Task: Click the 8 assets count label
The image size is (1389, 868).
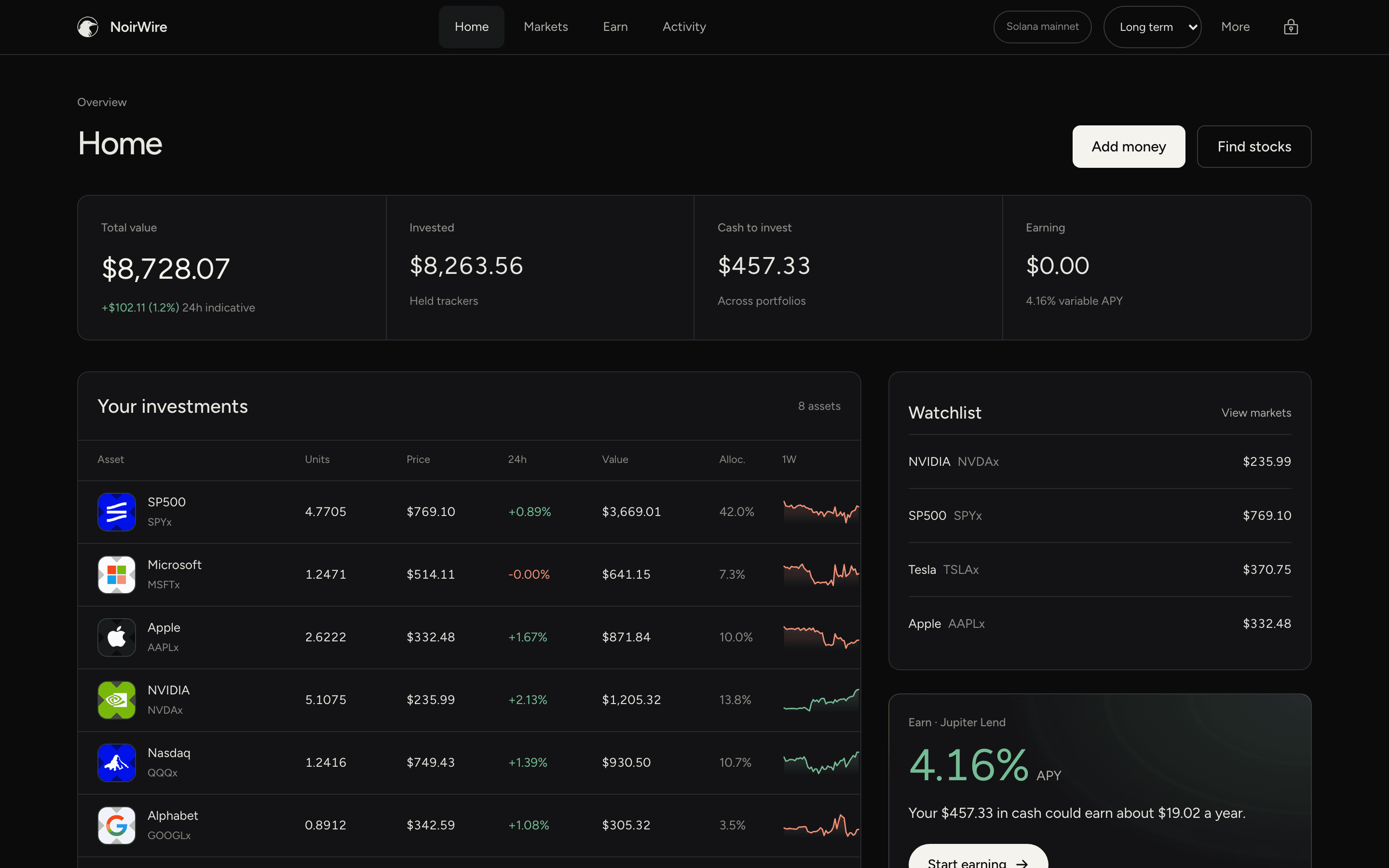Action: 819,406
